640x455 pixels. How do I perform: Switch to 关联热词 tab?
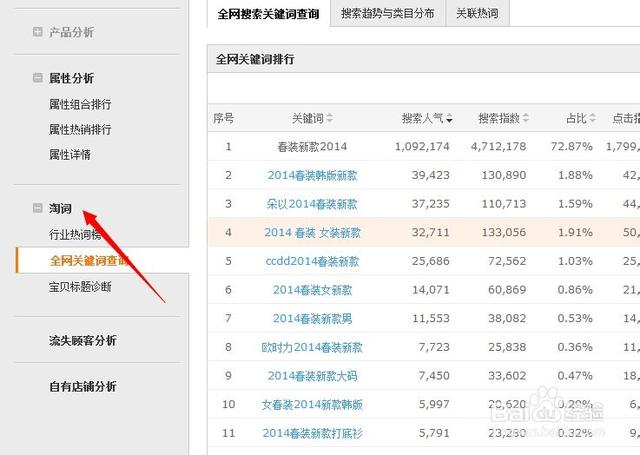477,13
